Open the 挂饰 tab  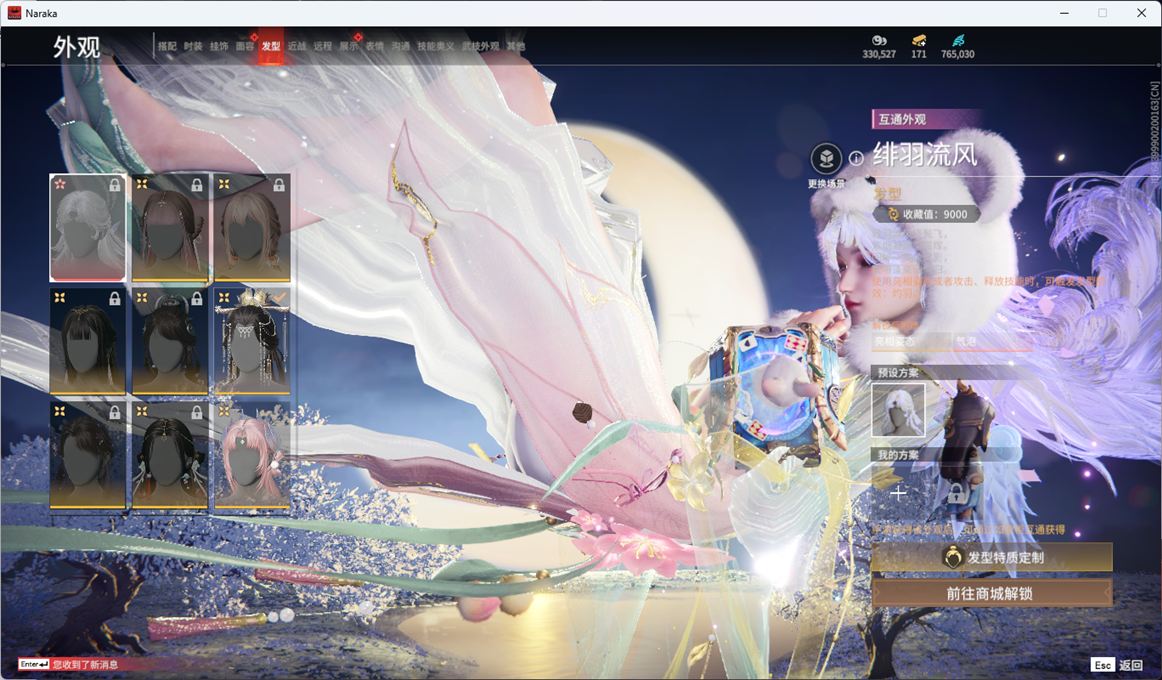tap(219, 46)
